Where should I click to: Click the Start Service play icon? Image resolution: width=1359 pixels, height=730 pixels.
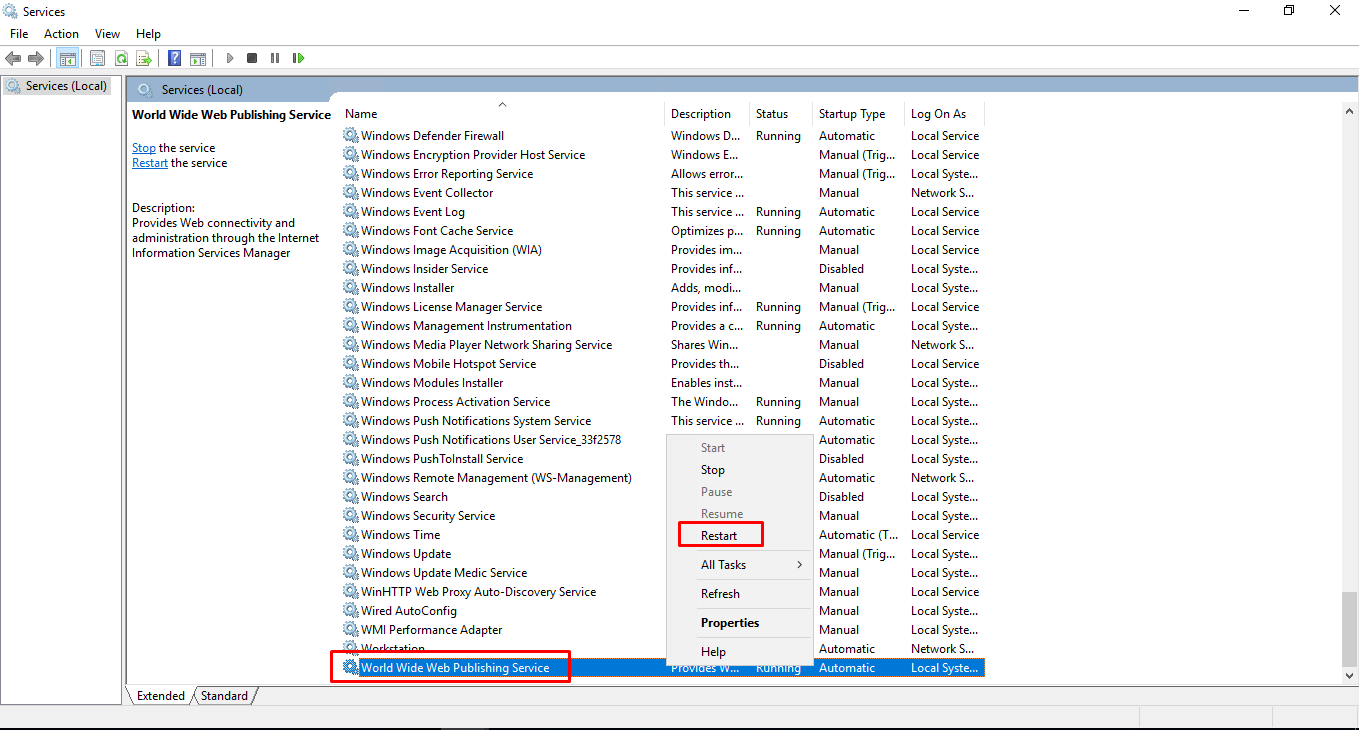(x=229, y=59)
